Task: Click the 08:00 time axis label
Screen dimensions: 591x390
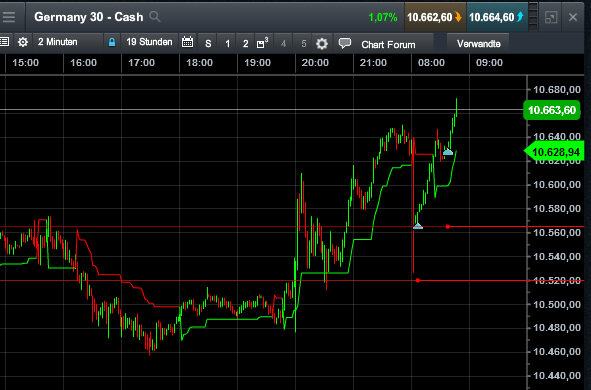Action: [431, 63]
